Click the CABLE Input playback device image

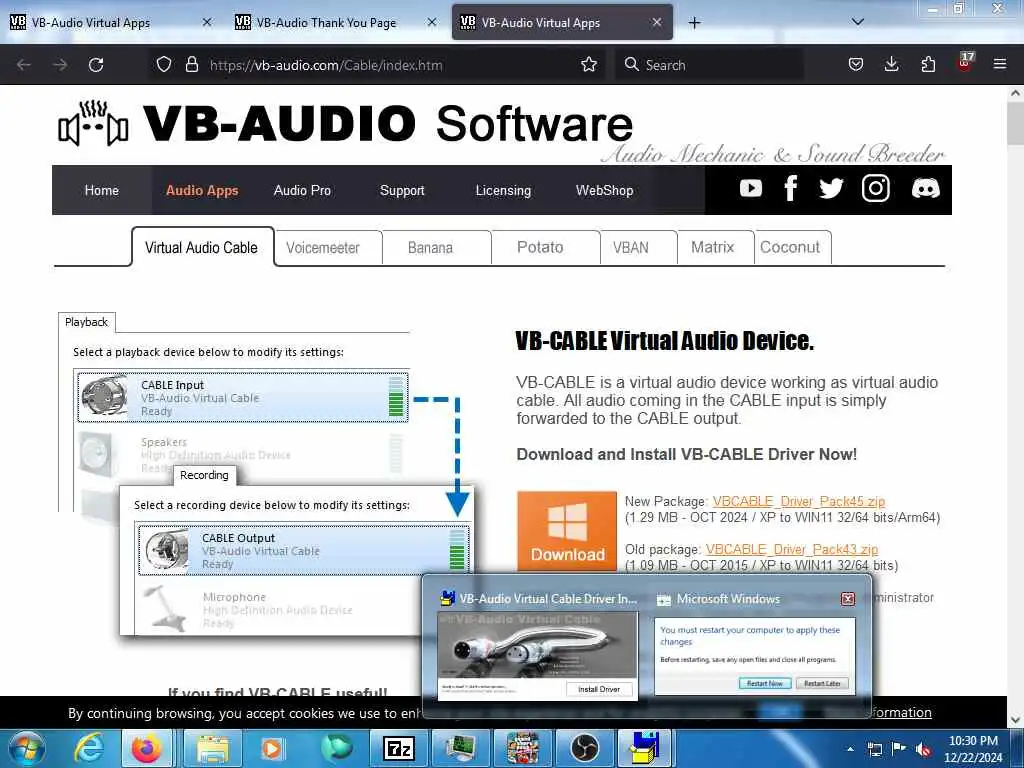103,396
